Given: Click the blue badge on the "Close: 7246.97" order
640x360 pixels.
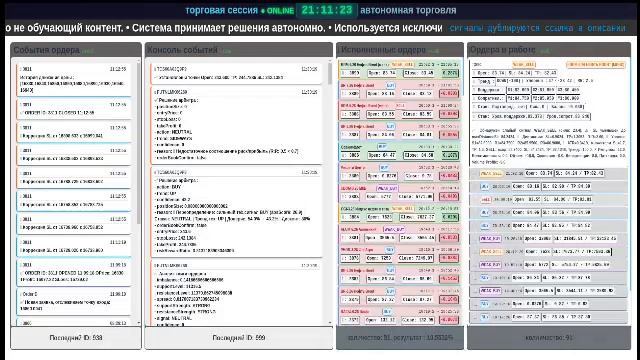Looking at the screenshot, I should coord(390,249).
